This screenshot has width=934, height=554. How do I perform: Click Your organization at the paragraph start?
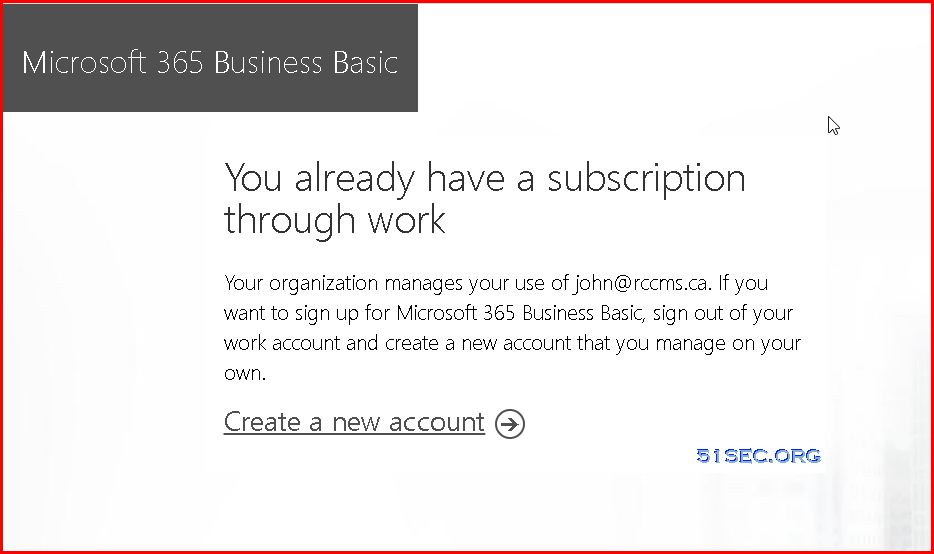tap(301, 283)
